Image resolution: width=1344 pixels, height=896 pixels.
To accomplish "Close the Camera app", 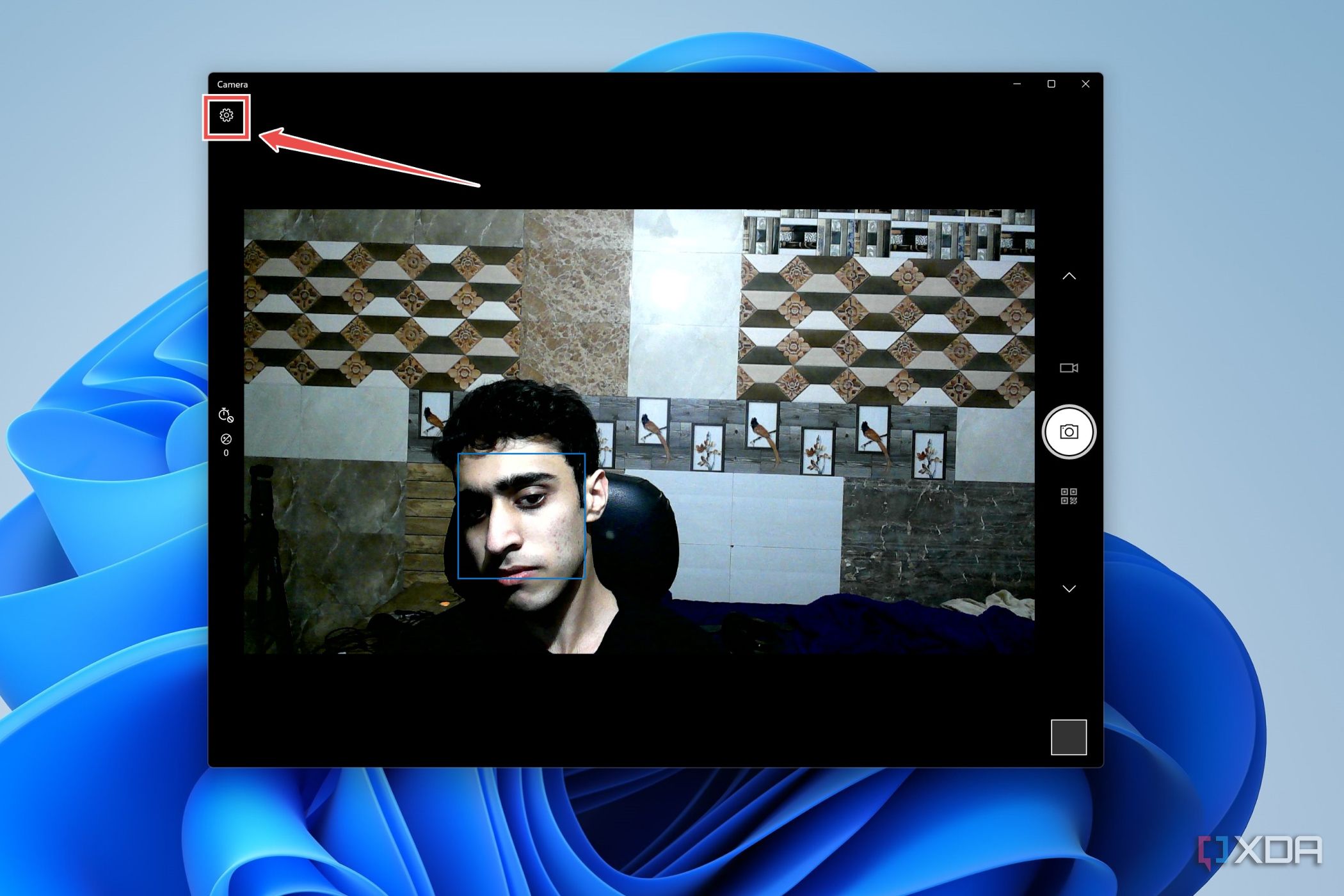I will 1085,83.
